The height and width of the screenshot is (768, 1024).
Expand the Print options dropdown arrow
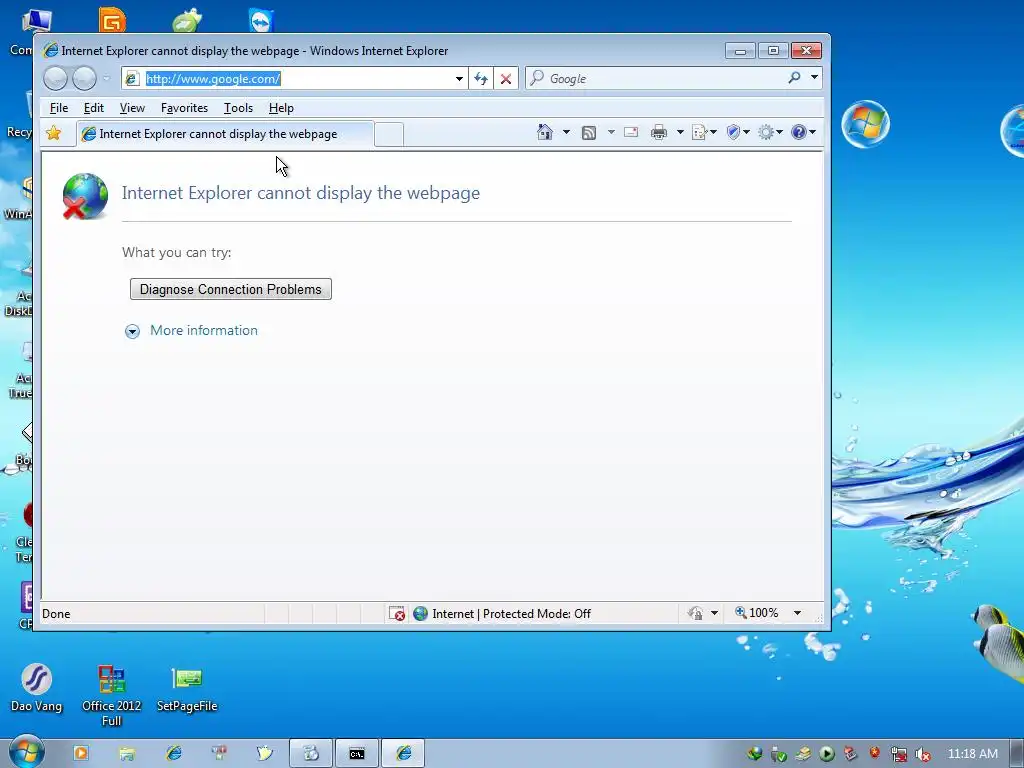(680, 133)
